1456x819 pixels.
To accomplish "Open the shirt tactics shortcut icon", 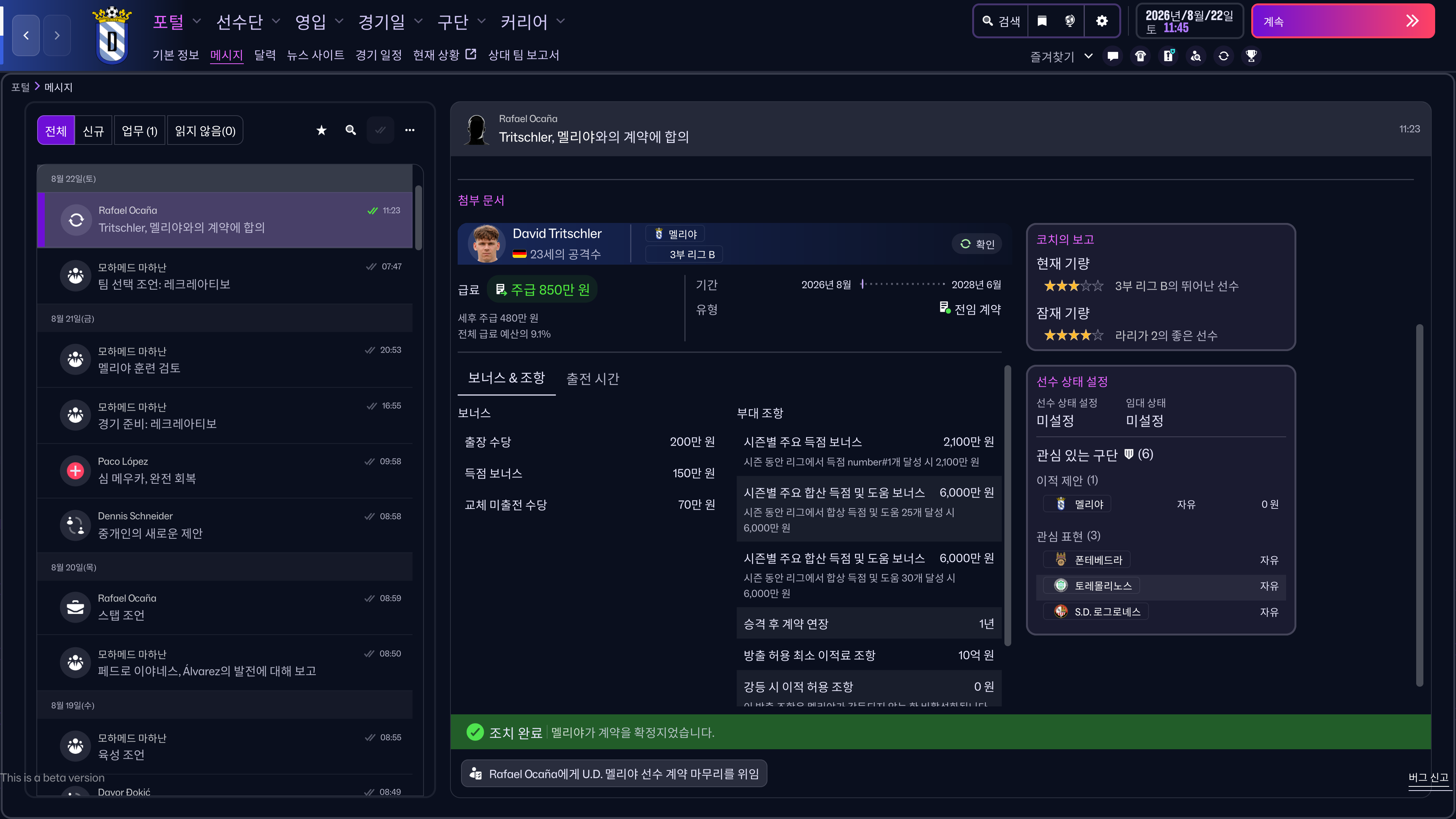I will pyautogui.click(x=1140, y=56).
